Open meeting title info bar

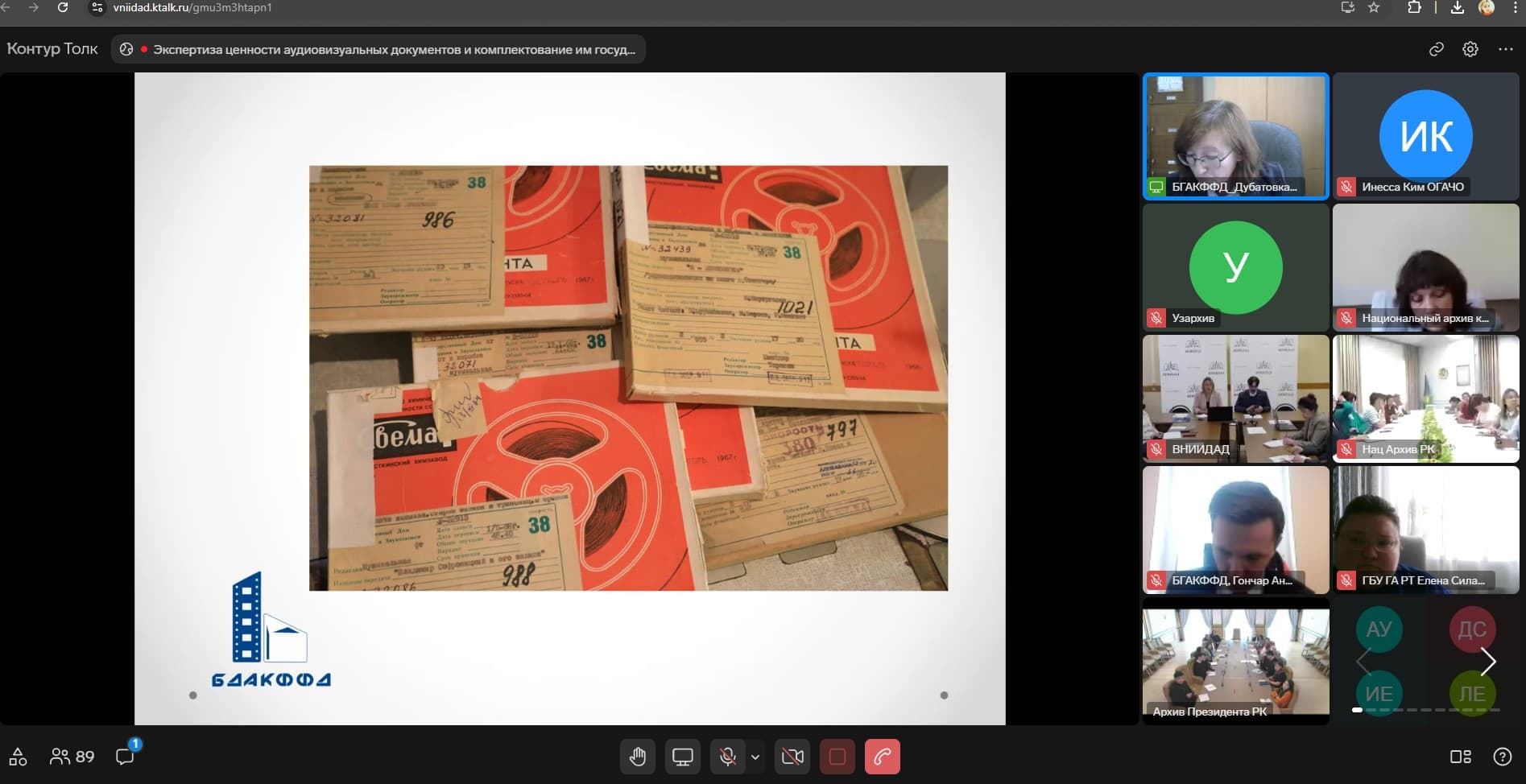tap(378, 49)
